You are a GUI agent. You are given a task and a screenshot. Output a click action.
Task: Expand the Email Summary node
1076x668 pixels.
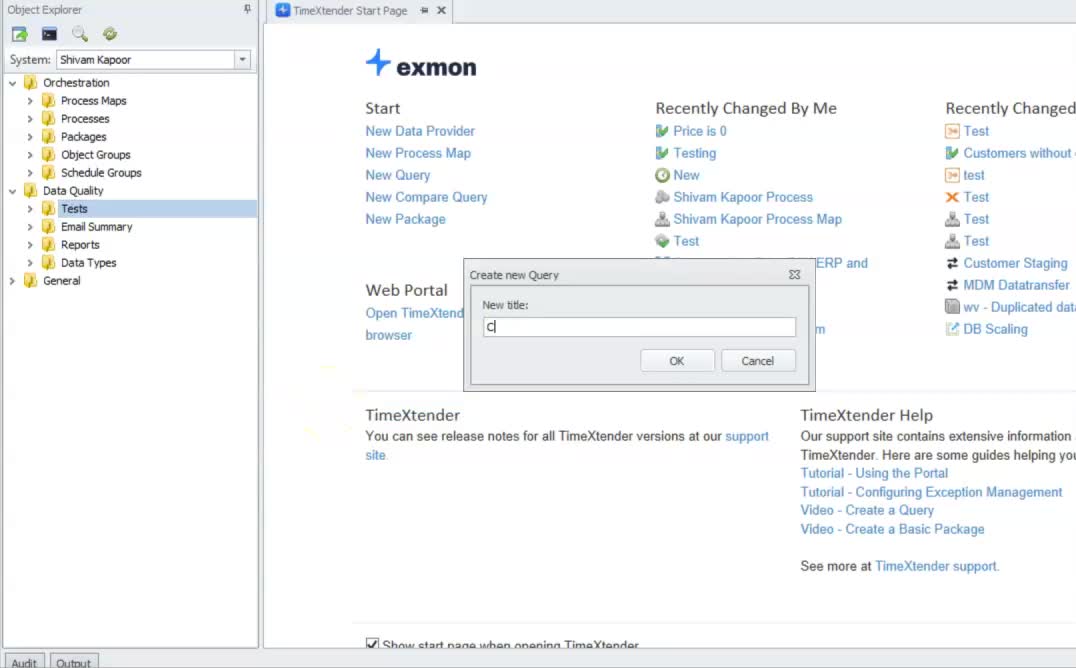[30, 227]
